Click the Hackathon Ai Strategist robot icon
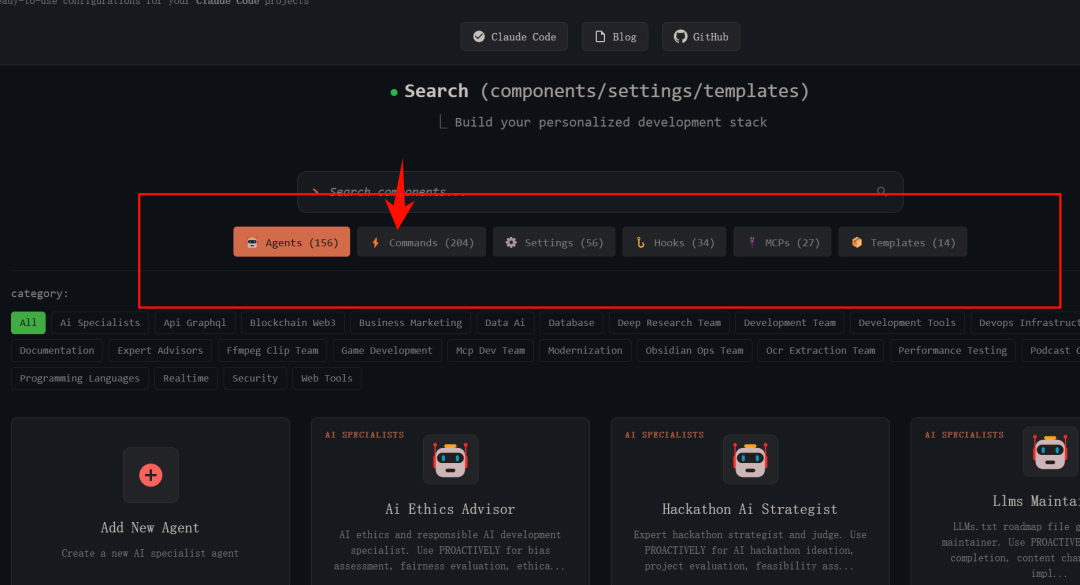Viewport: 1080px width, 585px height. click(750, 460)
